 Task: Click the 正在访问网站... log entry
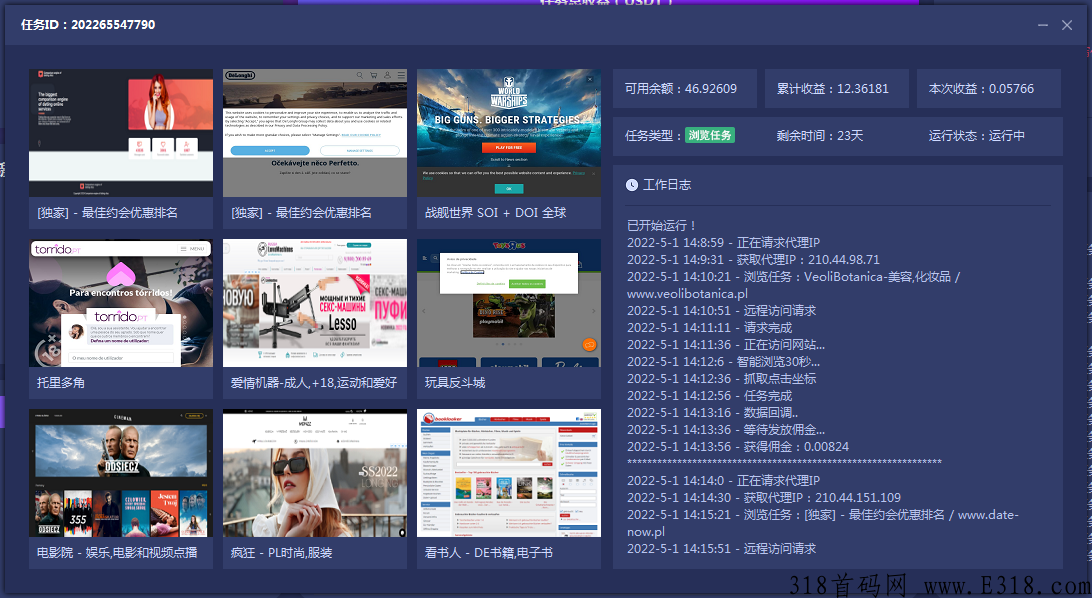[x=726, y=345]
